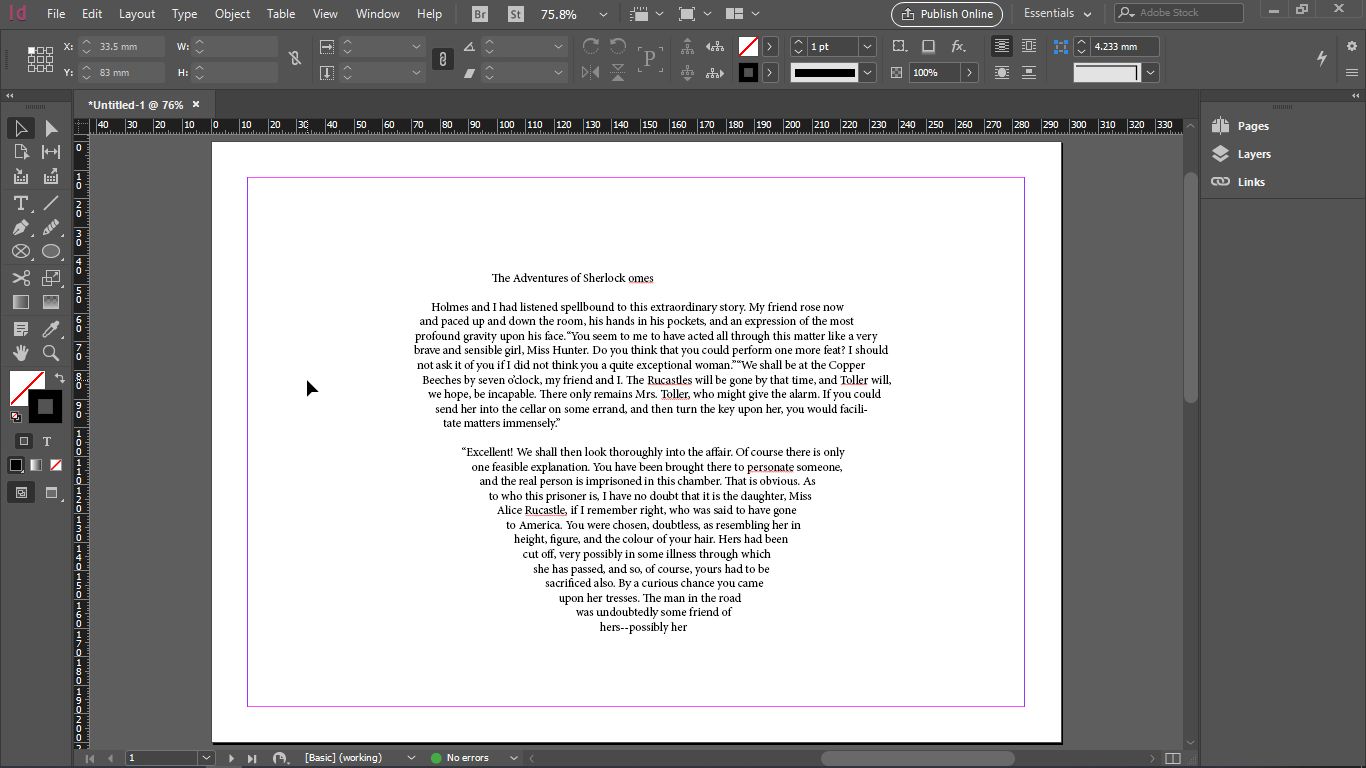Click the Adobe Stock search field

pos(1179,13)
